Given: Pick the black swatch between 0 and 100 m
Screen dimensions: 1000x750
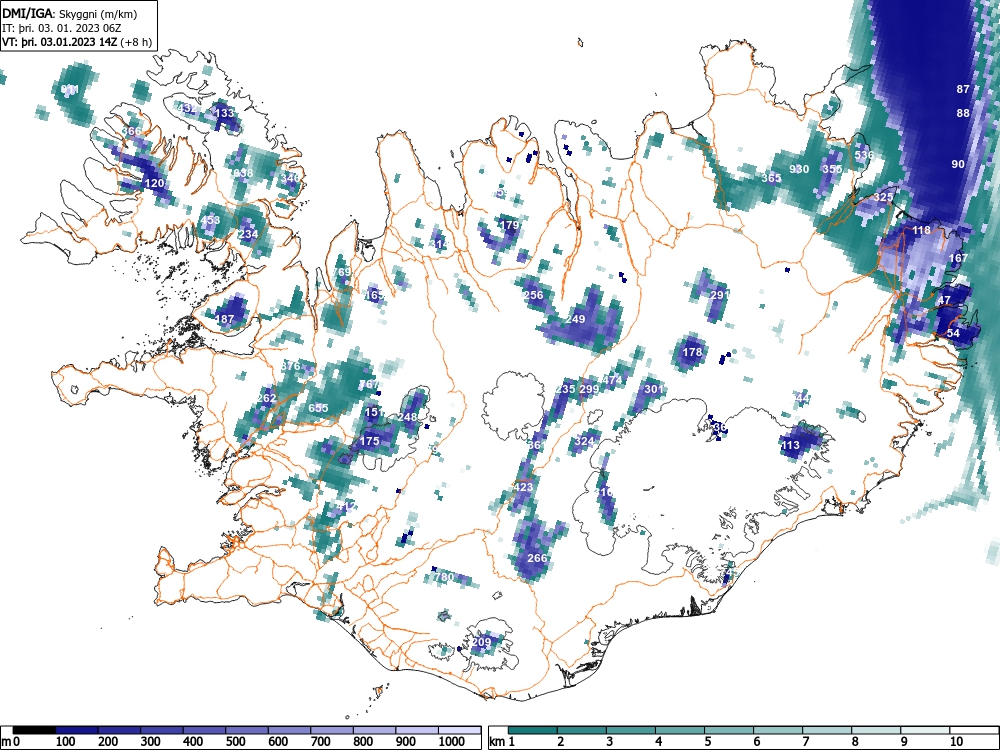Looking at the screenshot, I should click(34, 730).
